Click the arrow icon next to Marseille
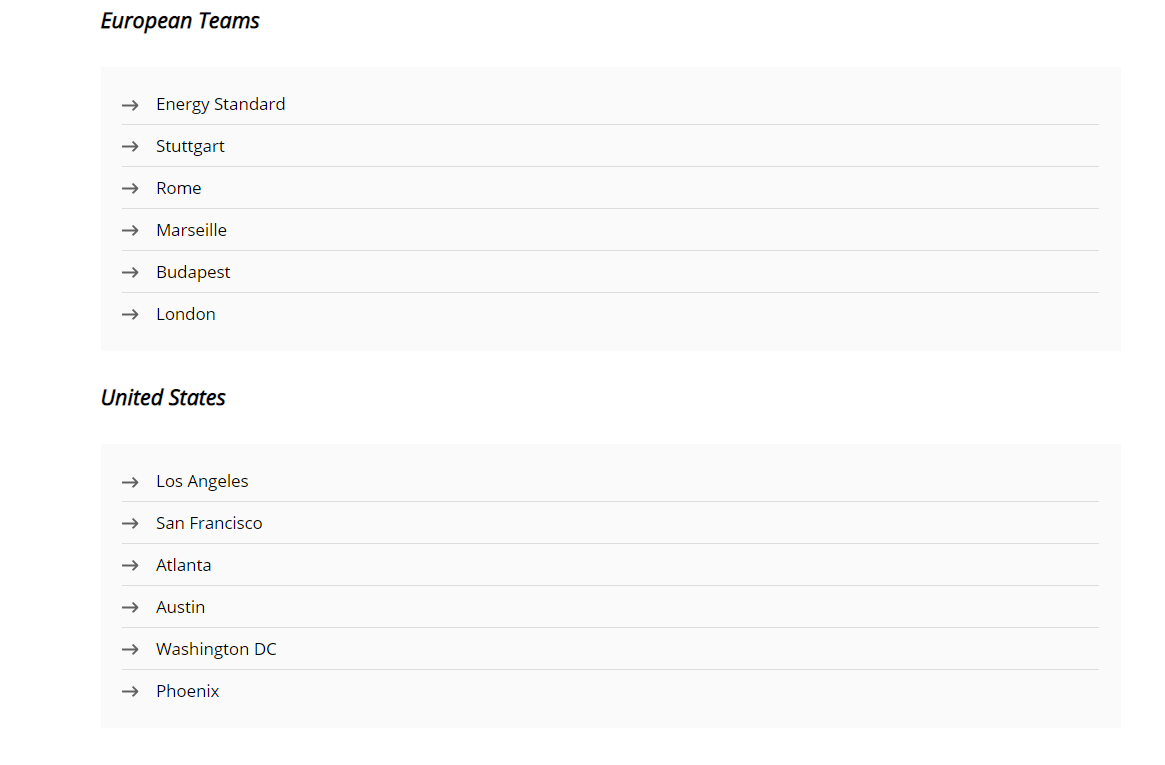The image size is (1165, 765). pos(130,231)
